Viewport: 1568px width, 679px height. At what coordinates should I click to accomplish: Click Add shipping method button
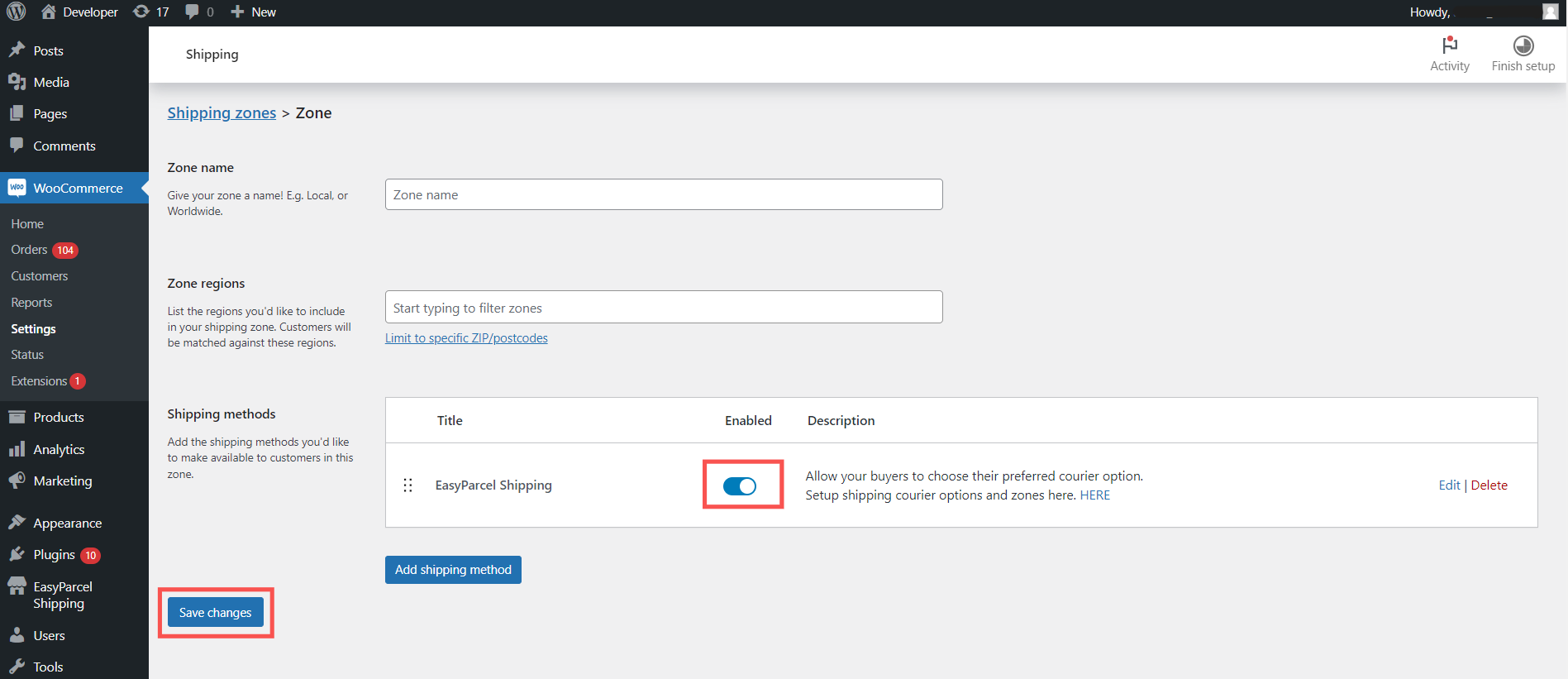(x=453, y=570)
